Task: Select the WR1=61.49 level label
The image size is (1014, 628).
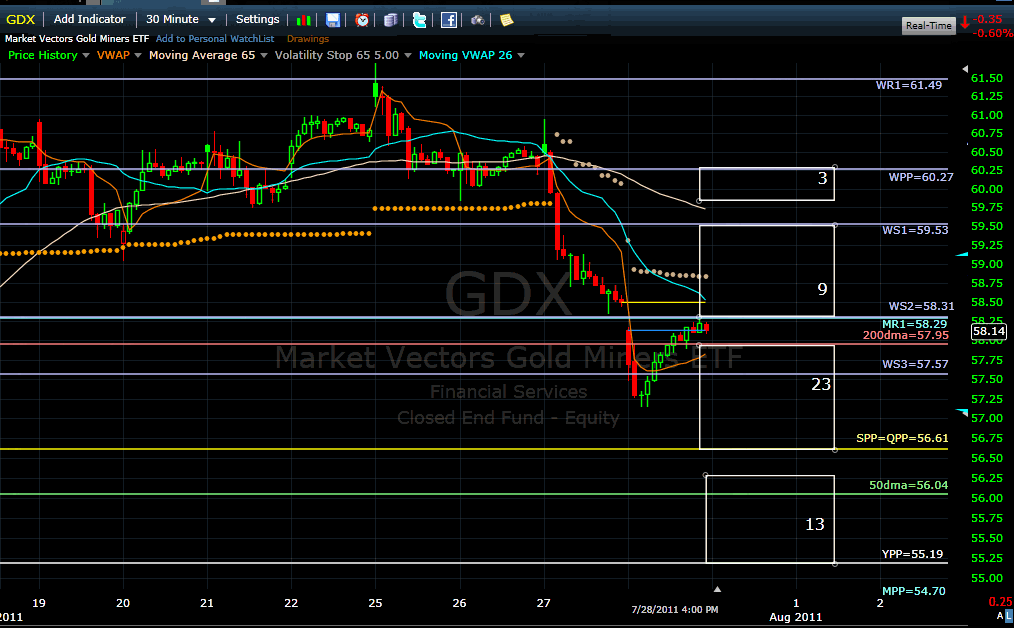Action: pos(909,85)
